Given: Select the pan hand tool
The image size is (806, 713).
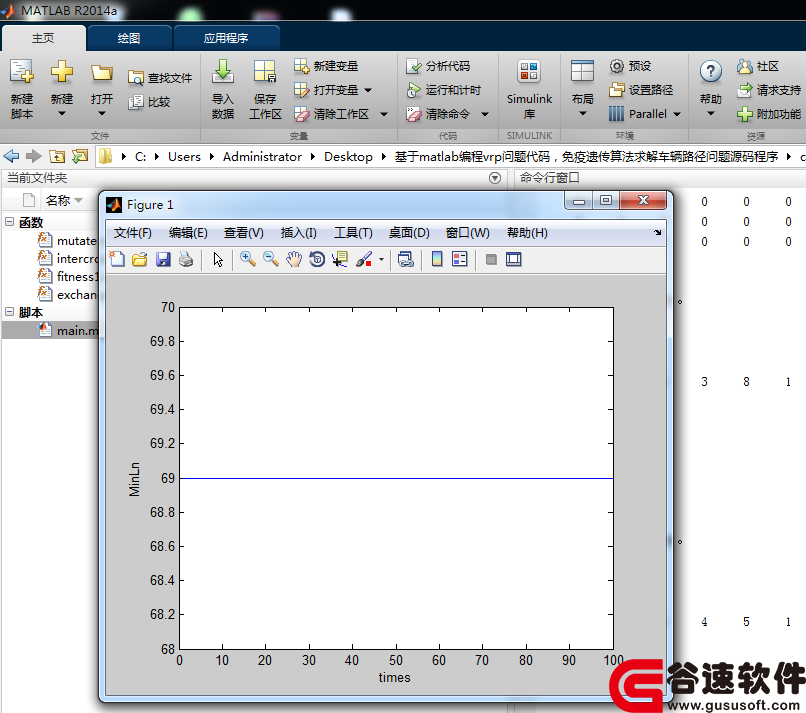Looking at the screenshot, I should click(x=294, y=259).
